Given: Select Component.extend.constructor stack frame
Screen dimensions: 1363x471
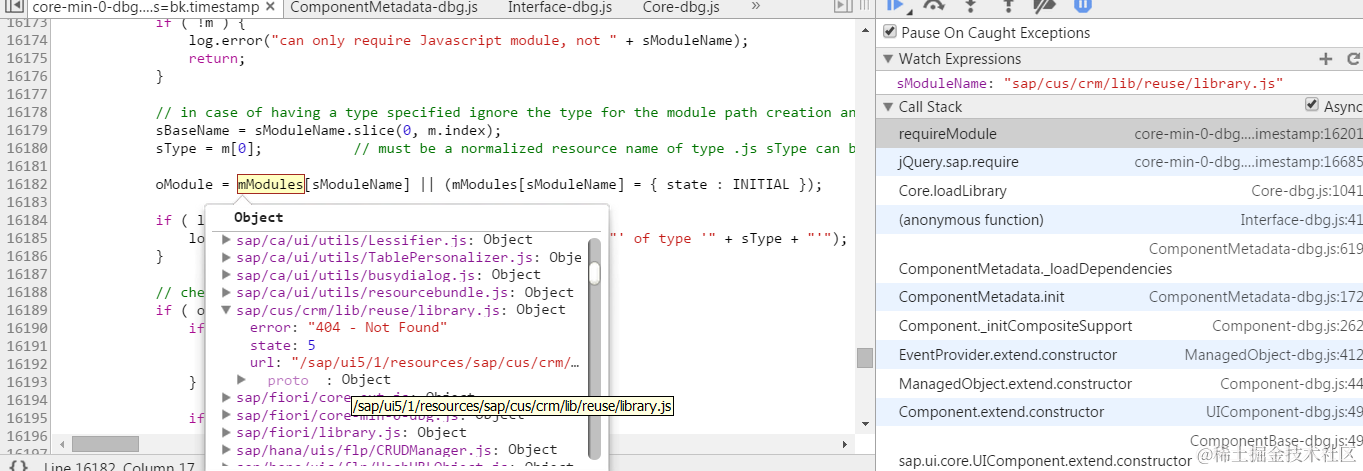Looking at the screenshot, I should (1119, 412).
